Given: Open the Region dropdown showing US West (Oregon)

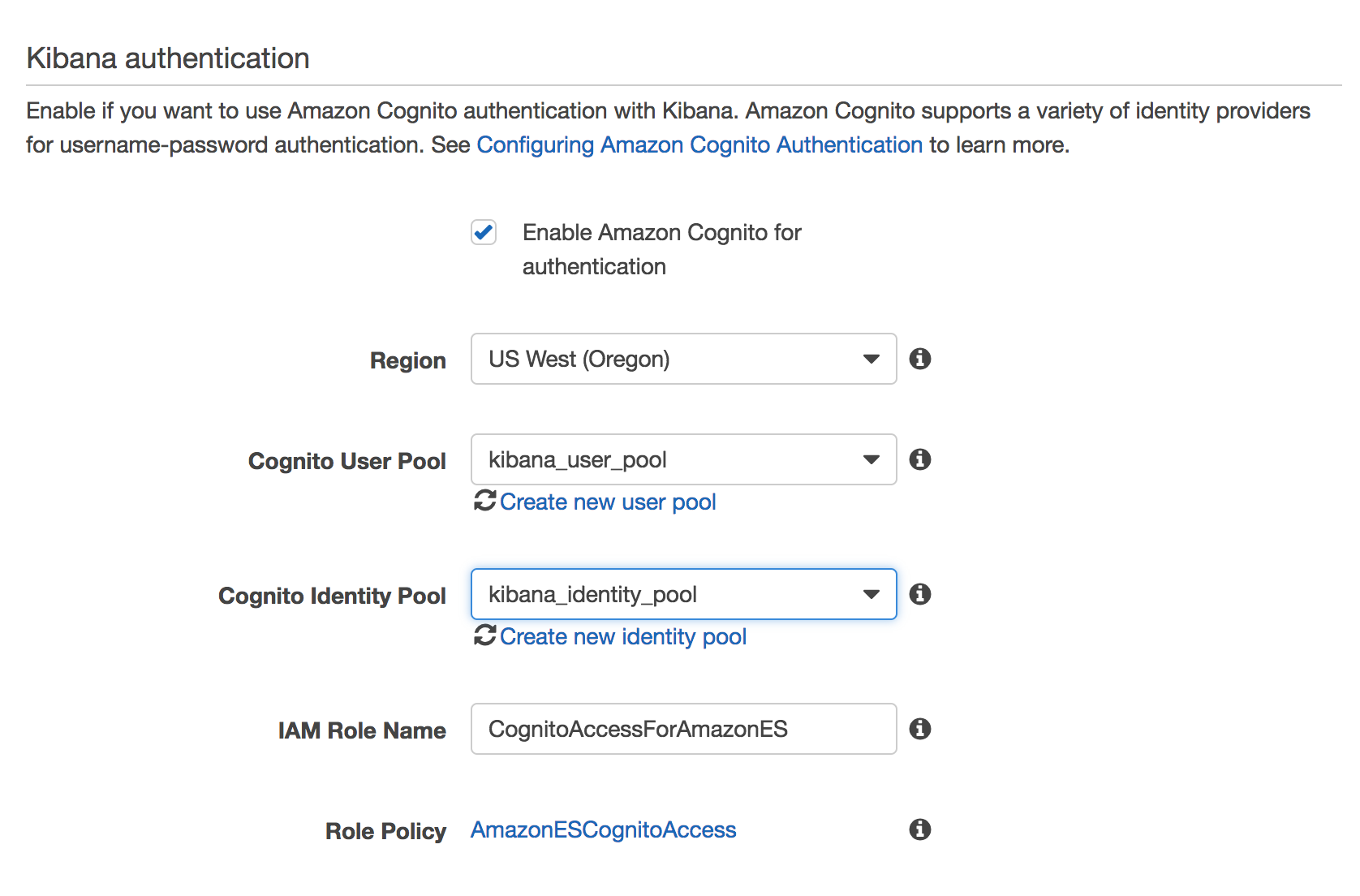Looking at the screenshot, I should pos(683,359).
